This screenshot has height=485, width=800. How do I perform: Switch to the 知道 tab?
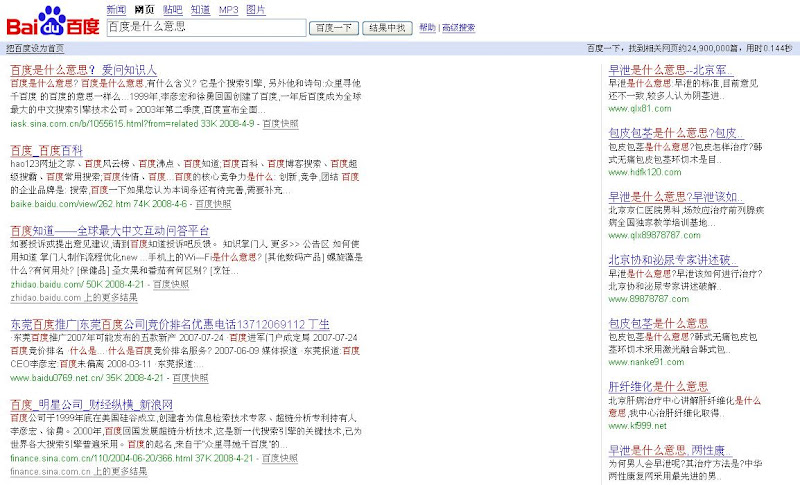pos(201,10)
